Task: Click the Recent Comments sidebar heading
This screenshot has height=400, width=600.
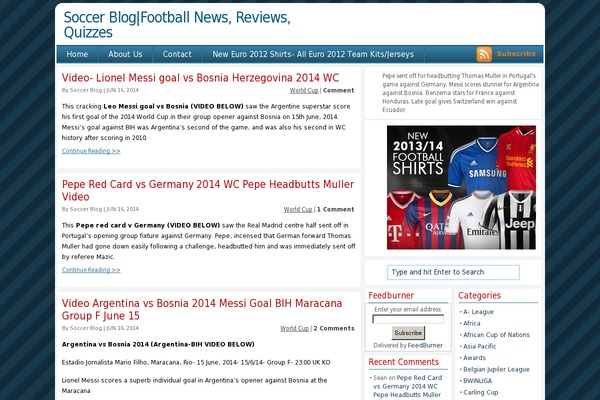Action: tap(403, 362)
